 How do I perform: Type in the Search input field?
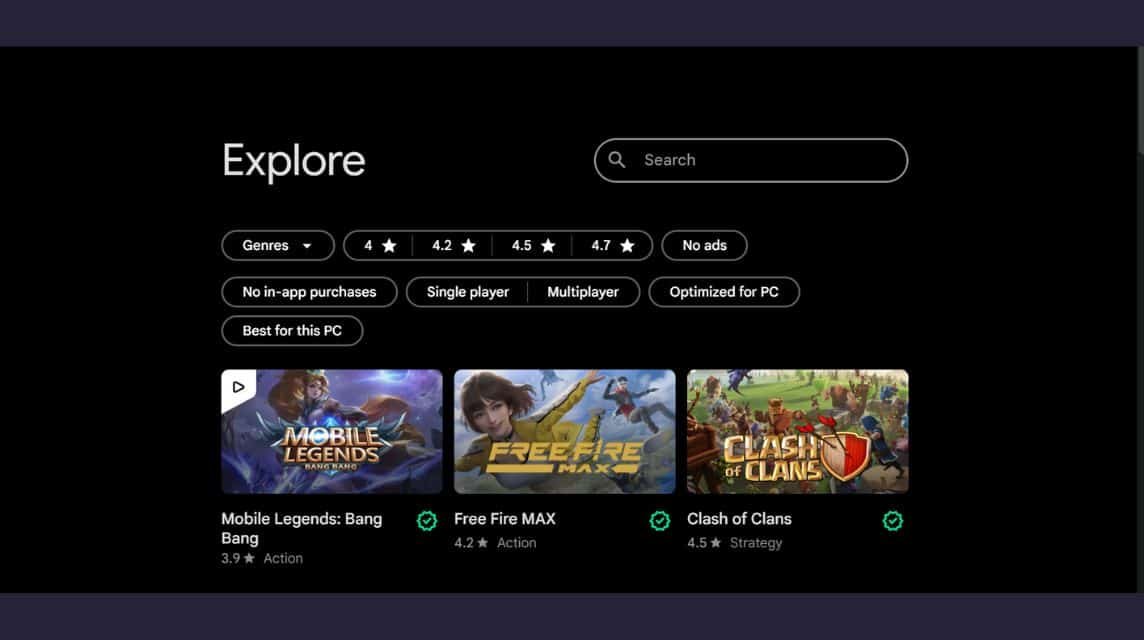[765, 160]
